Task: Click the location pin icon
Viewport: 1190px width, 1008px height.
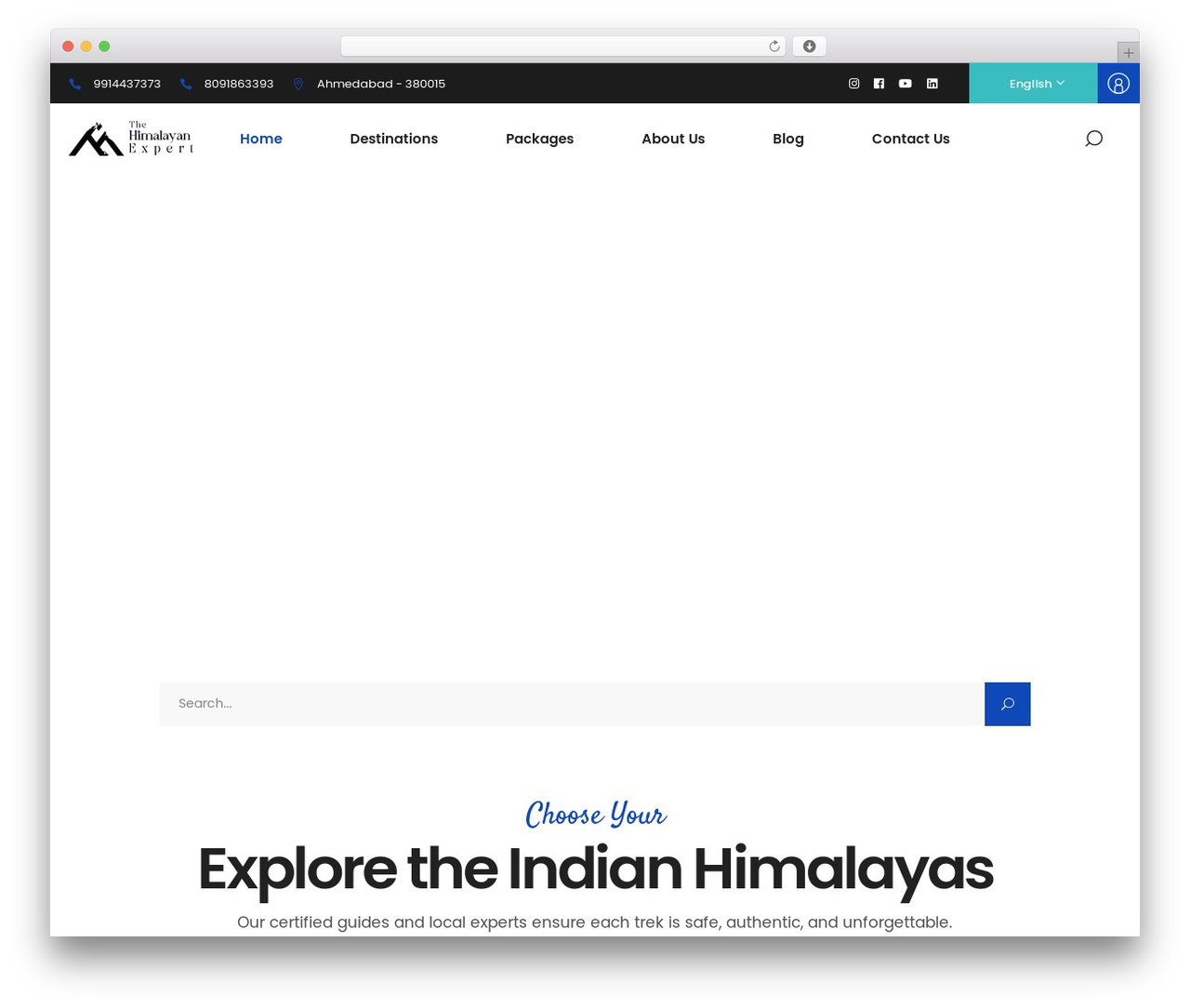Action: click(298, 84)
